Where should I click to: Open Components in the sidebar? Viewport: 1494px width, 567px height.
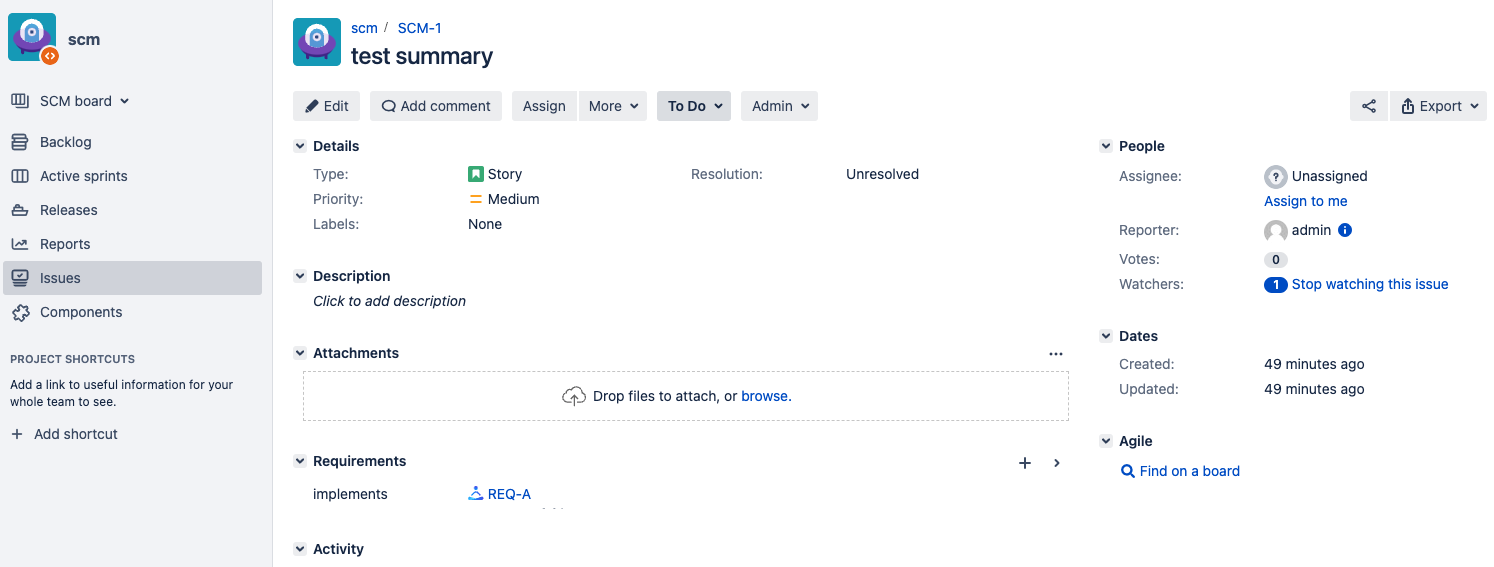(x=81, y=312)
